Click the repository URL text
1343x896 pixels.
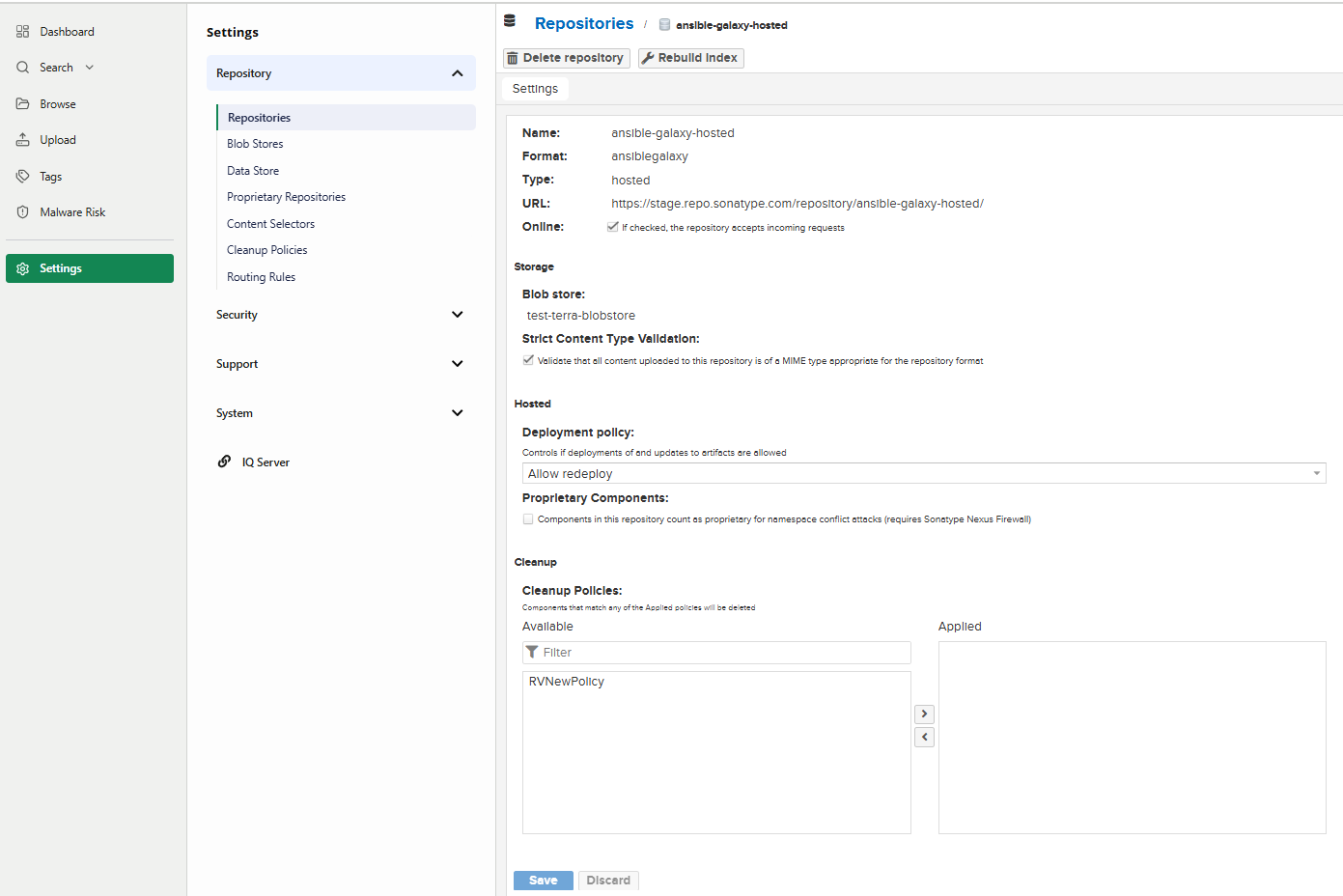point(797,204)
